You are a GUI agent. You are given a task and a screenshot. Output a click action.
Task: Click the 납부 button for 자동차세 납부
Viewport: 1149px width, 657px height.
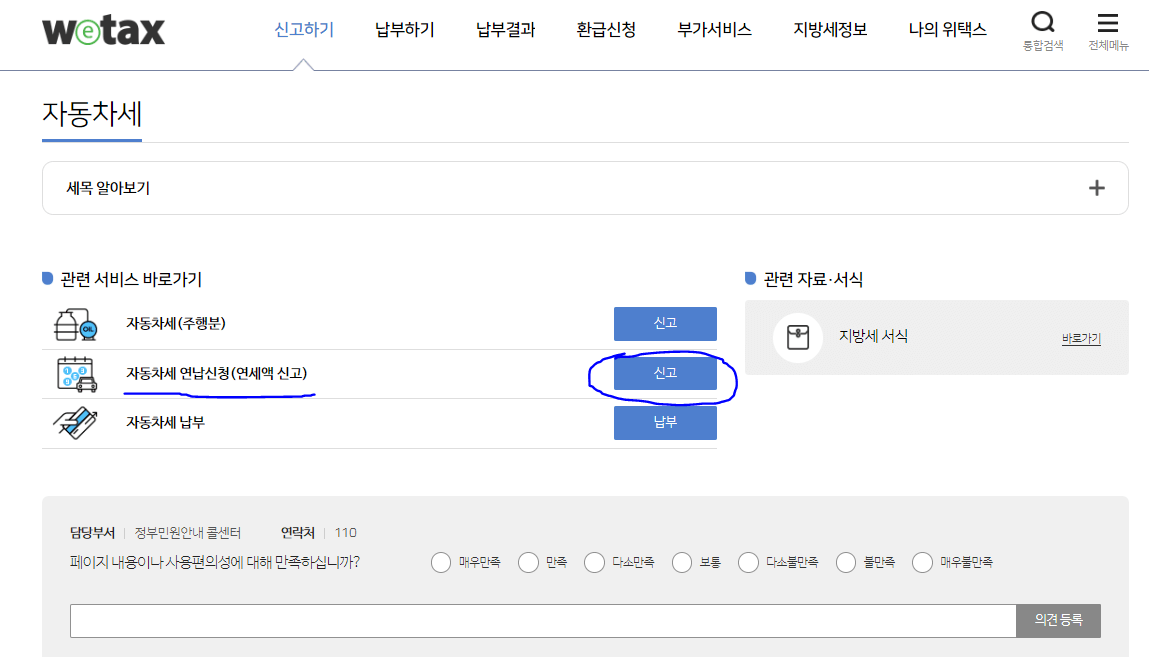[665, 422]
